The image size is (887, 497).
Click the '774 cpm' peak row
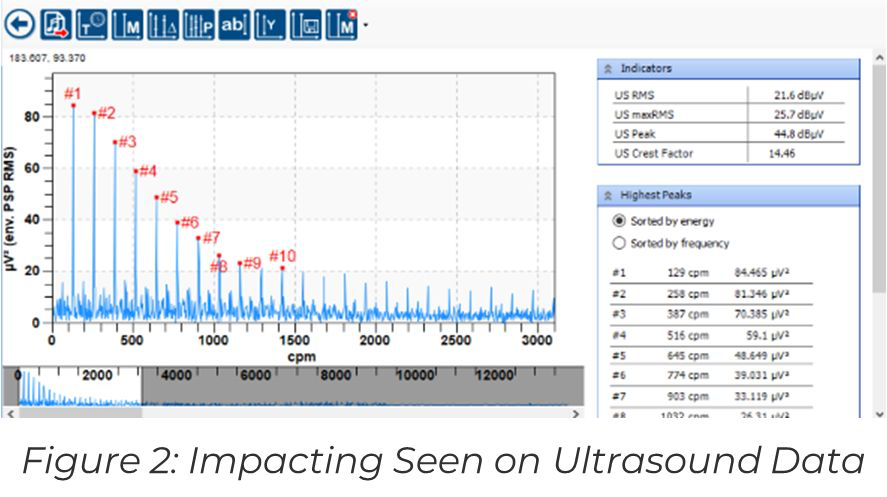(x=712, y=375)
